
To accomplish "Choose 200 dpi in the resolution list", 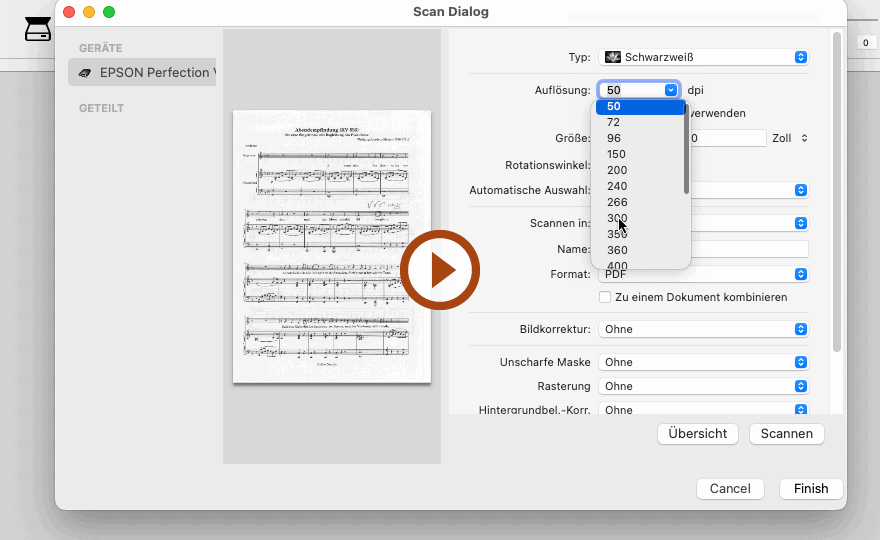I will tap(640, 170).
